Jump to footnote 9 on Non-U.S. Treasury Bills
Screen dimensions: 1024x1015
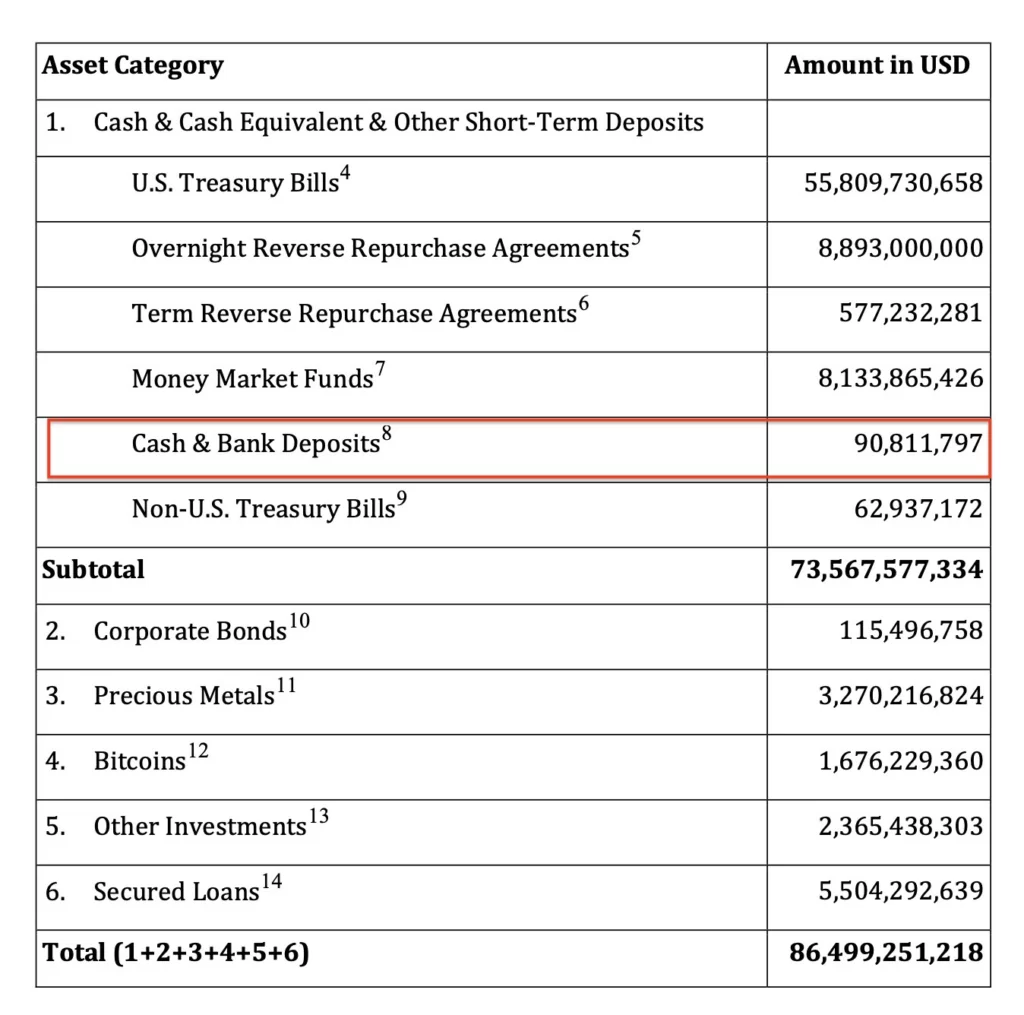click(x=401, y=500)
